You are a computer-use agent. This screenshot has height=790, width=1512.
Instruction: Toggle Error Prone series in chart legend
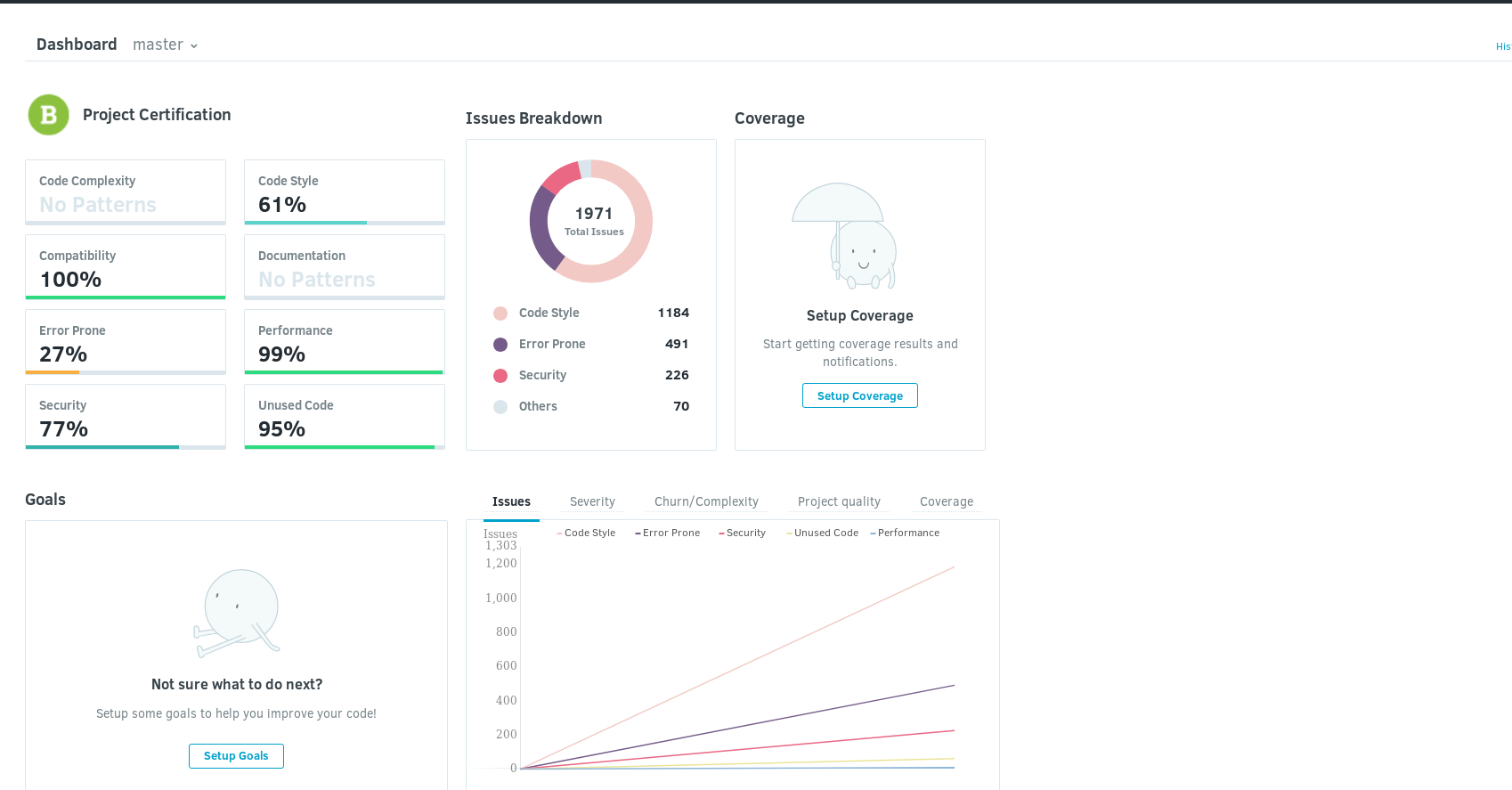(x=667, y=533)
